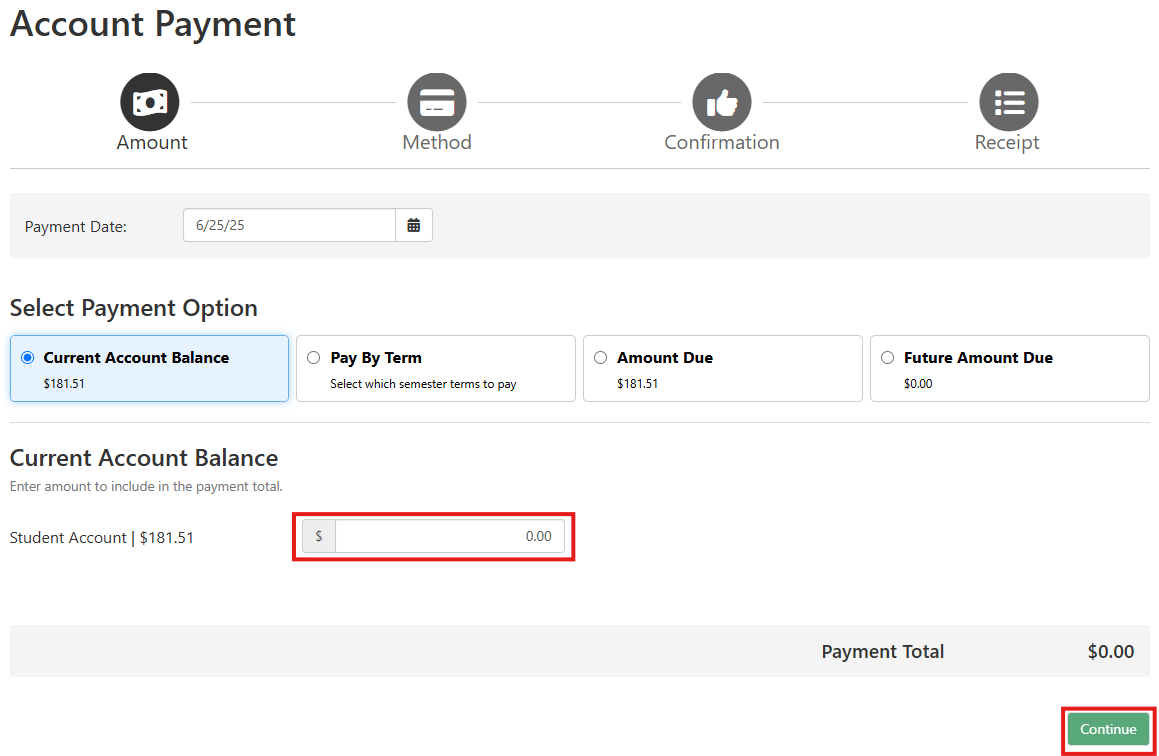The width and height of the screenshot is (1159, 756).
Task: Click the dollar sign on amount field
Action: tap(319, 536)
